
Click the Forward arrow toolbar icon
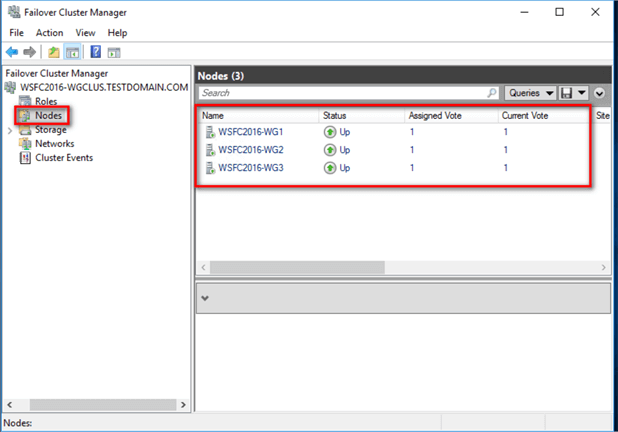[30, 52]
